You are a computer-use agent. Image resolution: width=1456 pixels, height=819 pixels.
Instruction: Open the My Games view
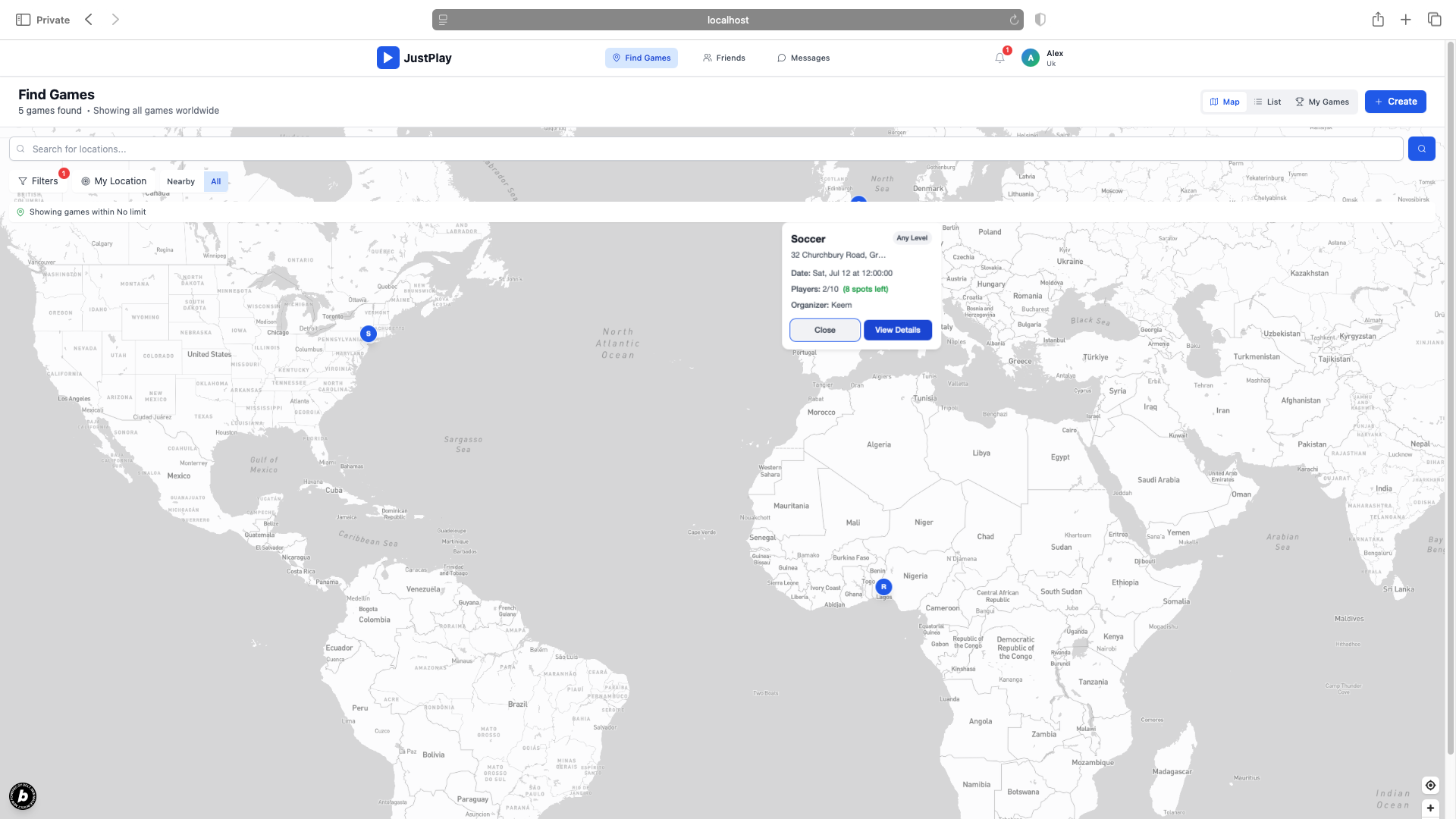click(1322, 102)
